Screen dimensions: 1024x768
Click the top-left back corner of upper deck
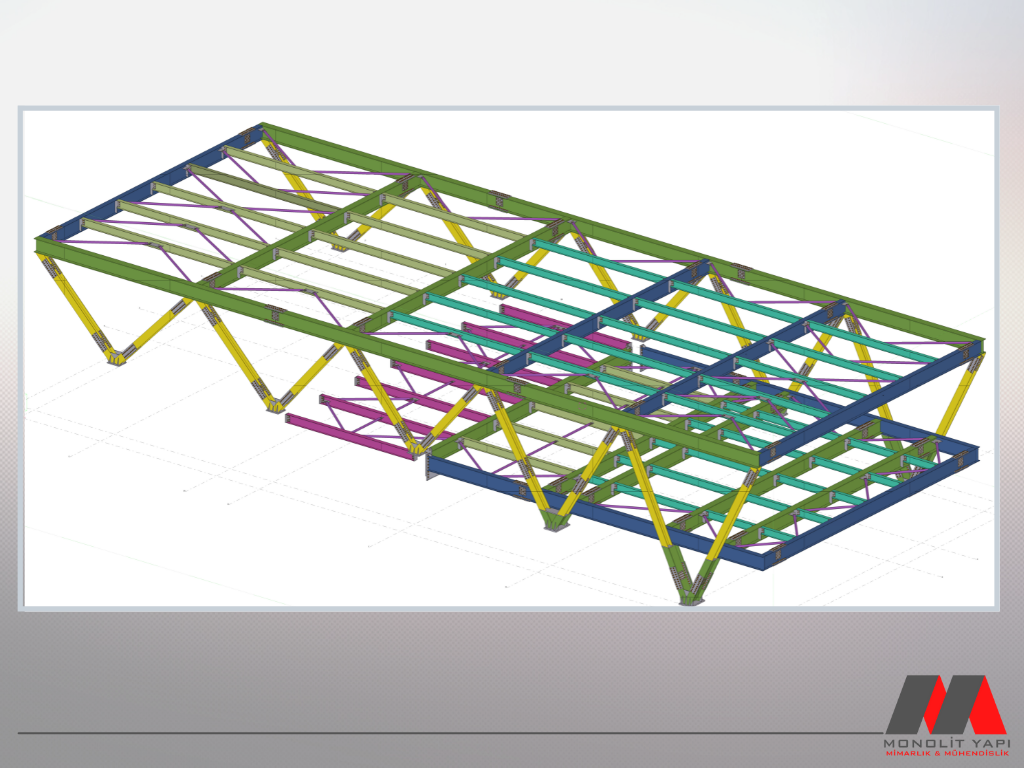tap(262, 128)
